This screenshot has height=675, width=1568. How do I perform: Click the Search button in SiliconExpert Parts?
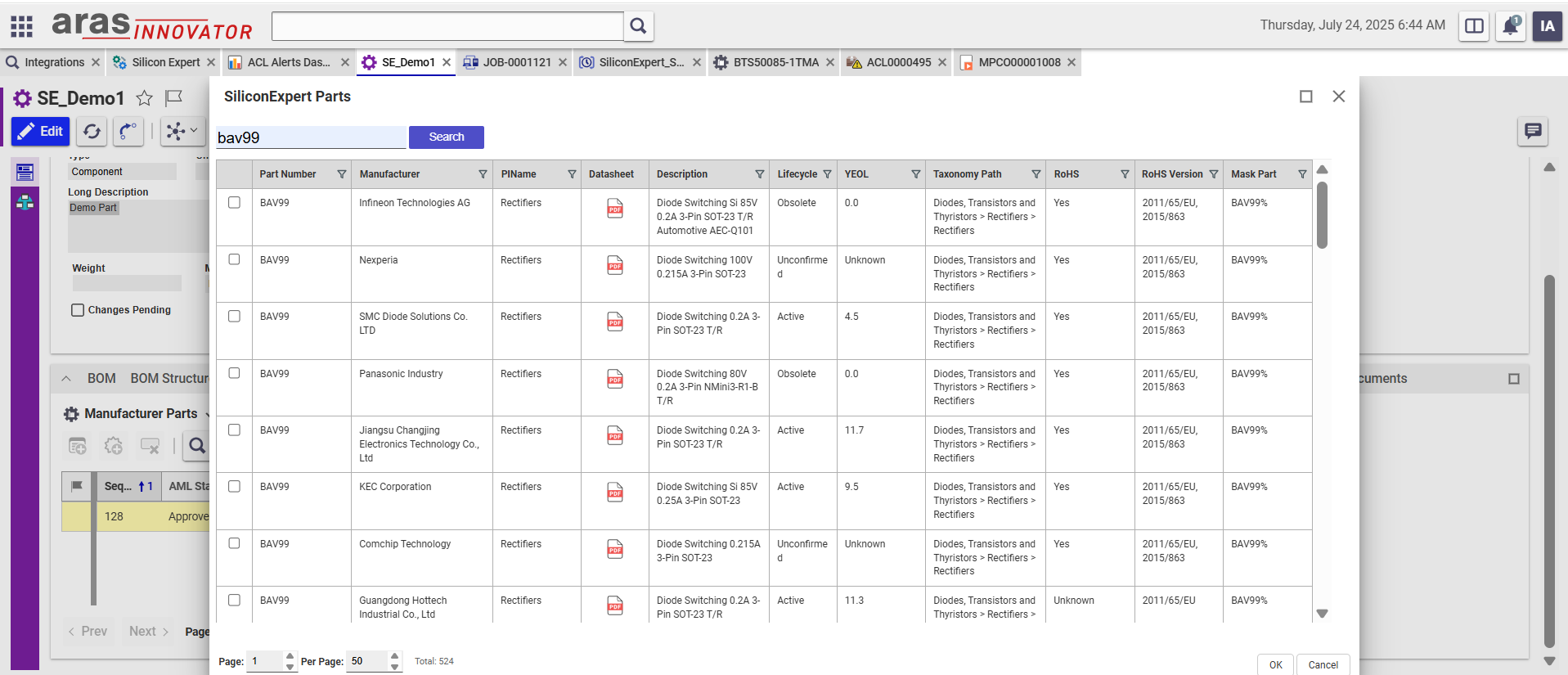(447, 137)
